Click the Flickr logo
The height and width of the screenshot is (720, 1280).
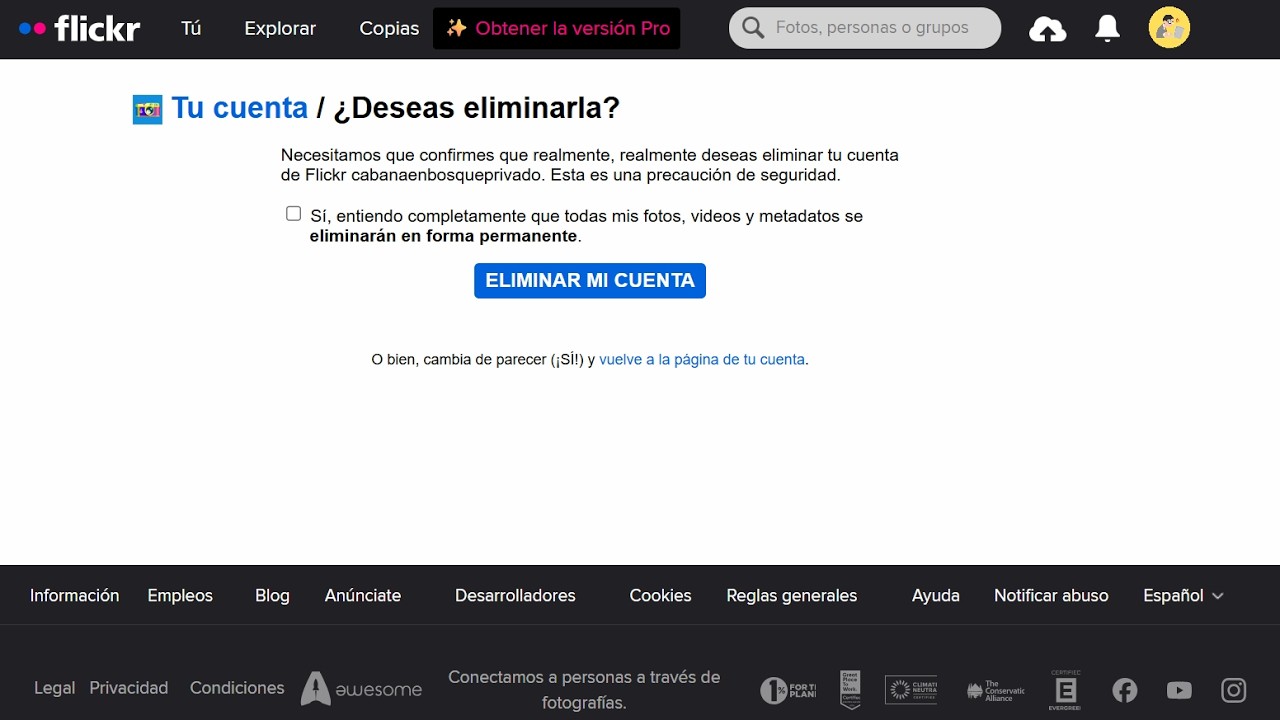pyautogui.click(x=79, y=29)
